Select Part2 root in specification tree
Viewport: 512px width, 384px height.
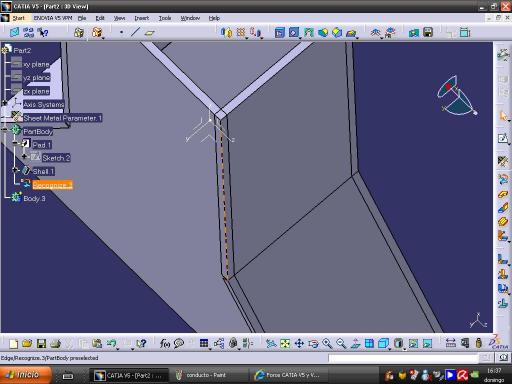(22, 50)
